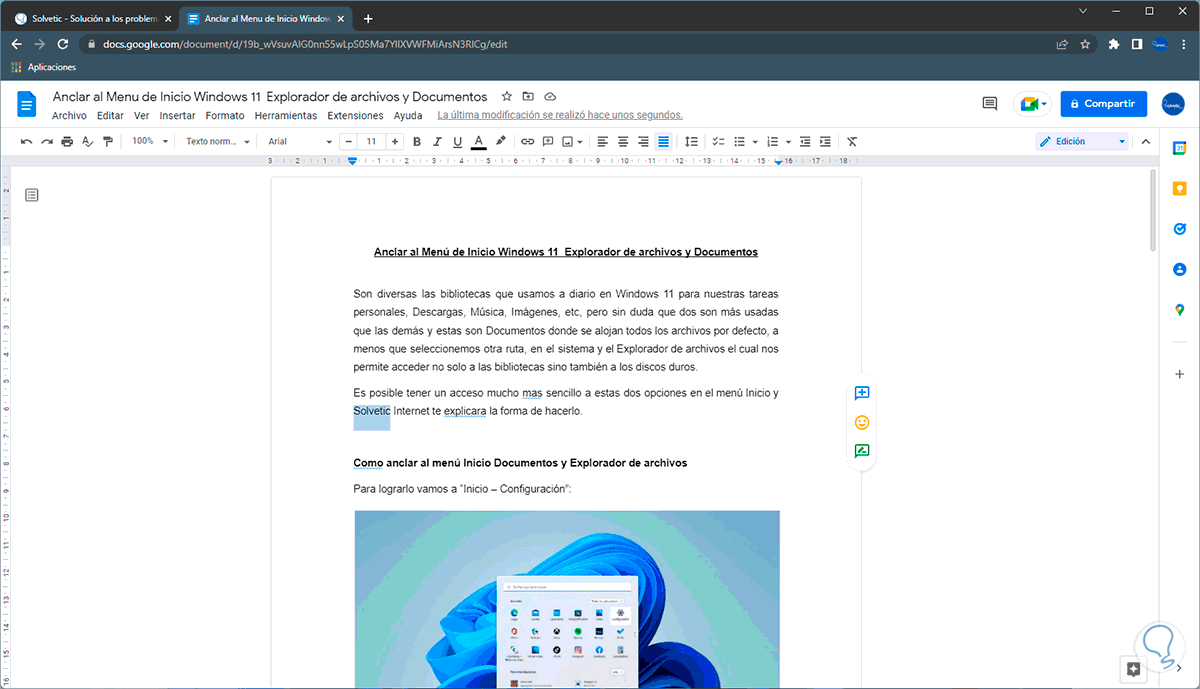Open the Extensiones menu
The width and height of the screenshot is (1200, 689).
click(355, 116)
